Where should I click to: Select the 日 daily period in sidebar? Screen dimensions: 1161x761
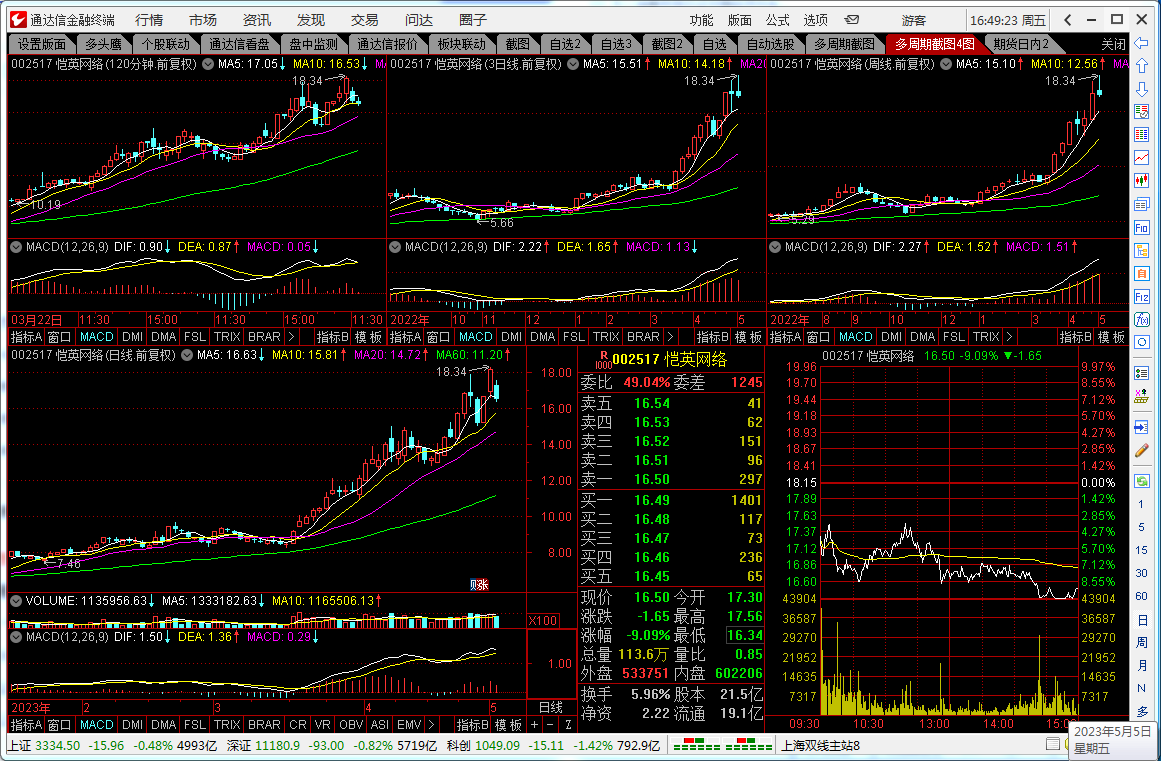pyautogui.click(x=1141, y=620)
